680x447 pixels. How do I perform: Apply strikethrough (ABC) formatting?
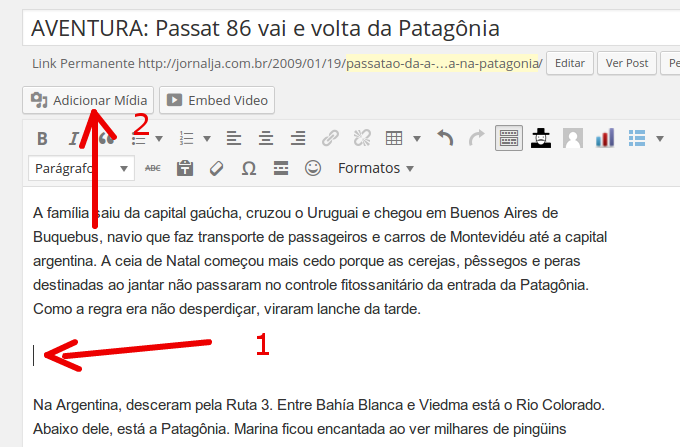[153, 168]
